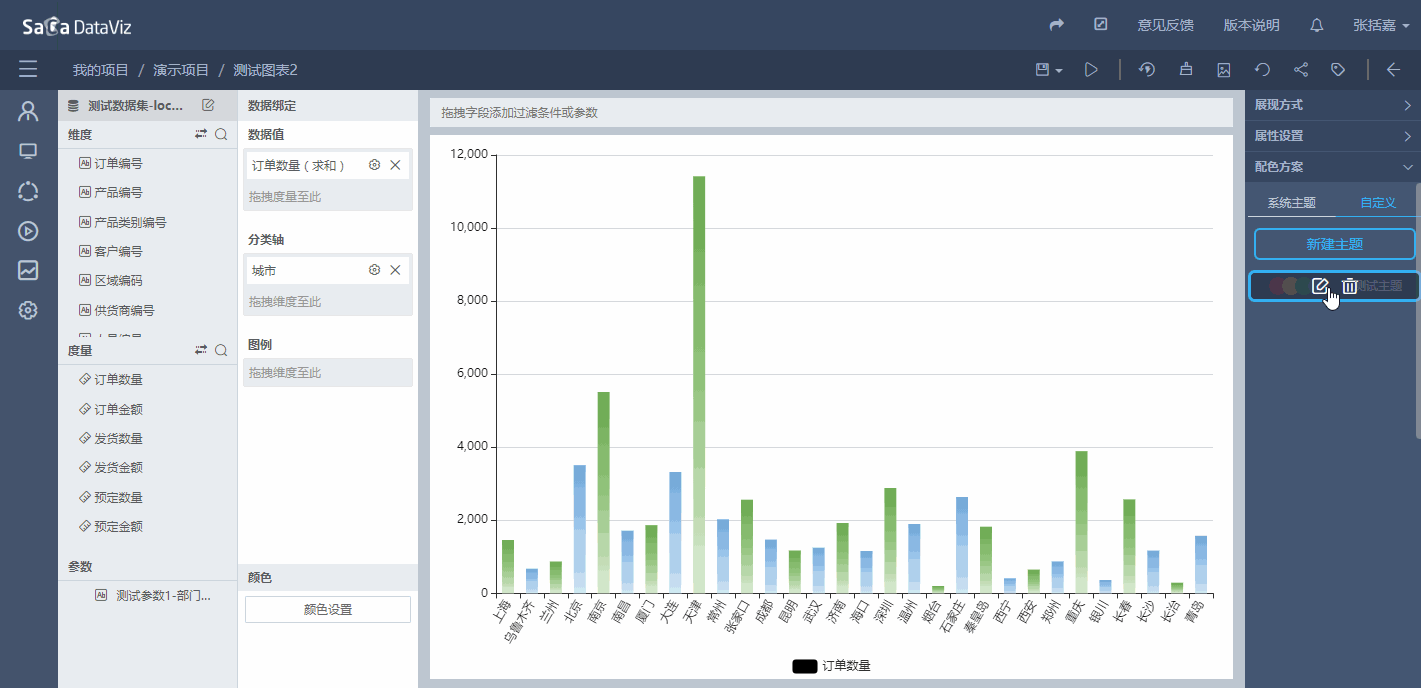This screenshot has height=688, width=1421.
Task: Click the undo refresh toolbar icon
Action: [x=1263, y=70]
